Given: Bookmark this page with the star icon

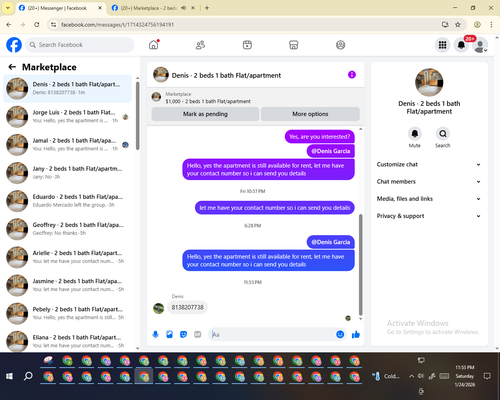Looking at the screenshot, I should pyautogui.click(x=458, y=24).
